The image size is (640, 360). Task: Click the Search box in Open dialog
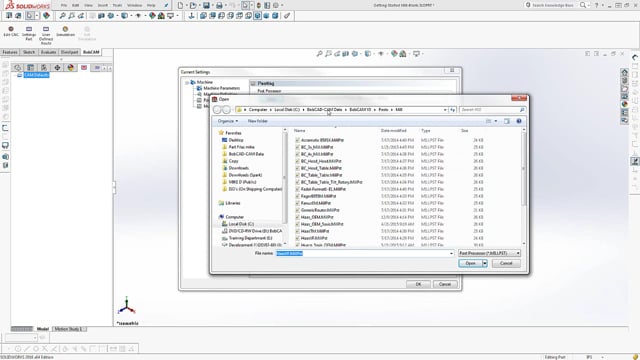click(x=492, y=110)
